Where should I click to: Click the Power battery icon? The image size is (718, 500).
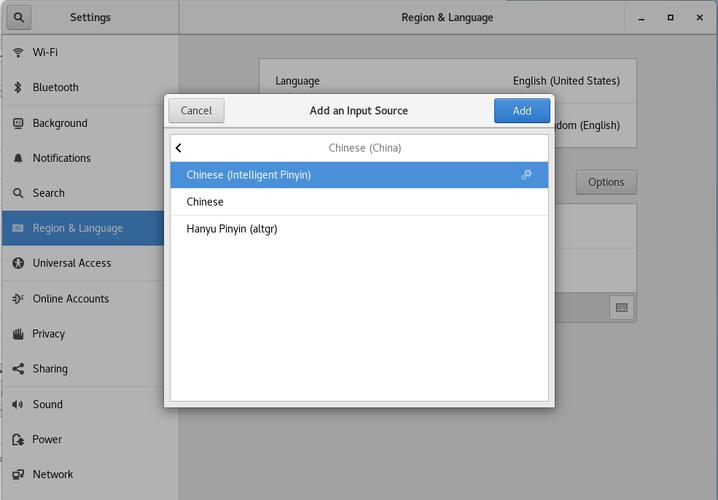(18, 439)
